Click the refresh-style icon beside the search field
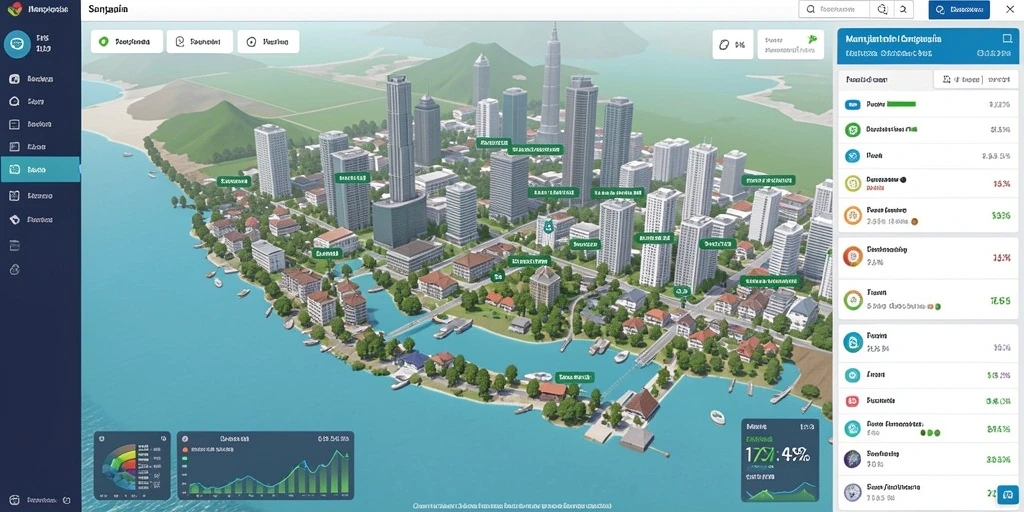Viewport: 1024px width, 512px height. pos(882,9)
